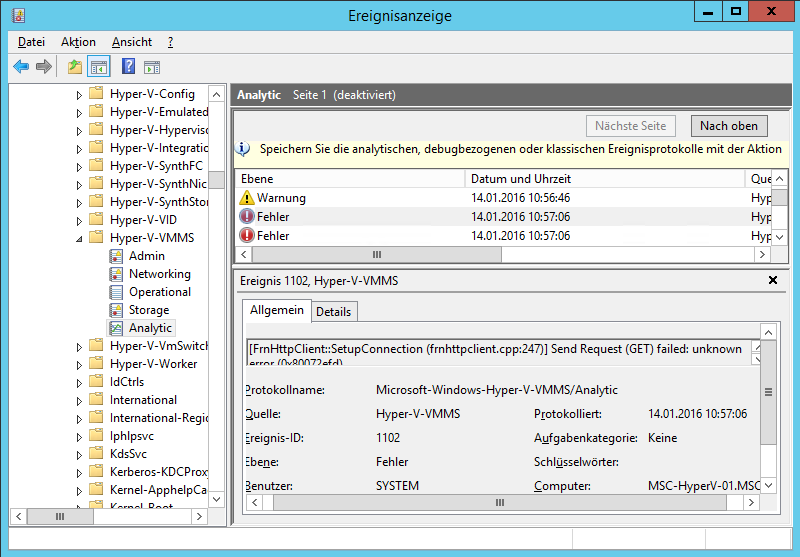Sort by Datum und Uhrzeit column header
800x557 pixels.
click(605, 179)
